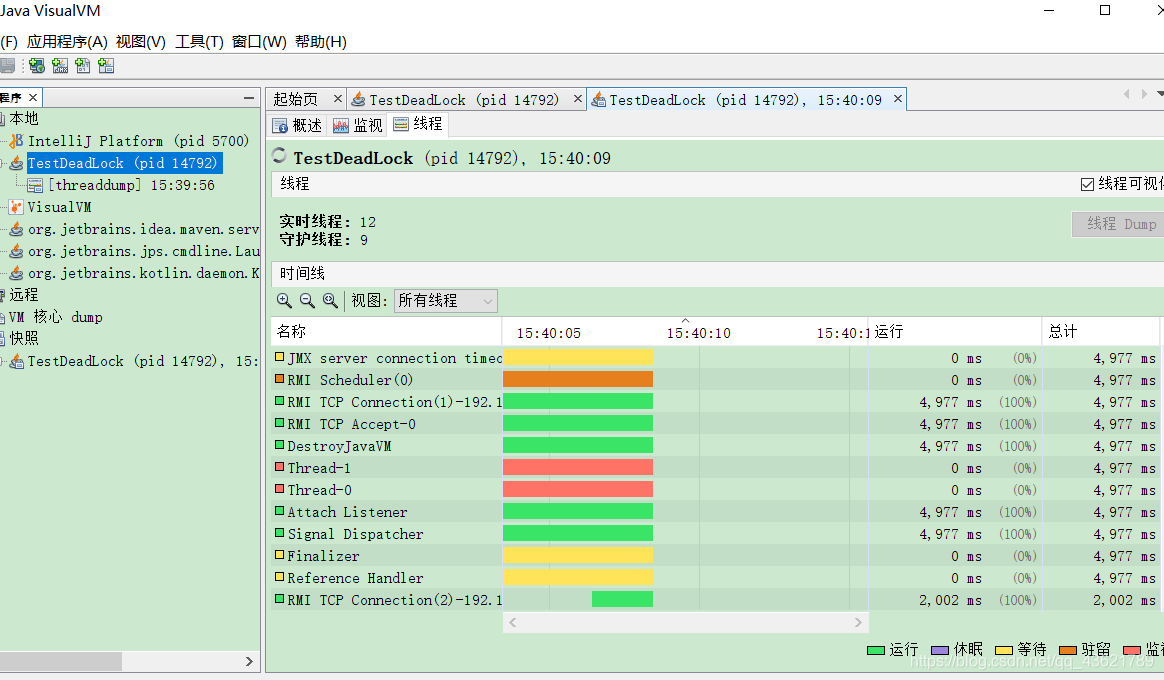The width and height of the screenshot is (1164, 680).
Task: Open the 窗口(W) menu
Action: click(x=258, y=42)
